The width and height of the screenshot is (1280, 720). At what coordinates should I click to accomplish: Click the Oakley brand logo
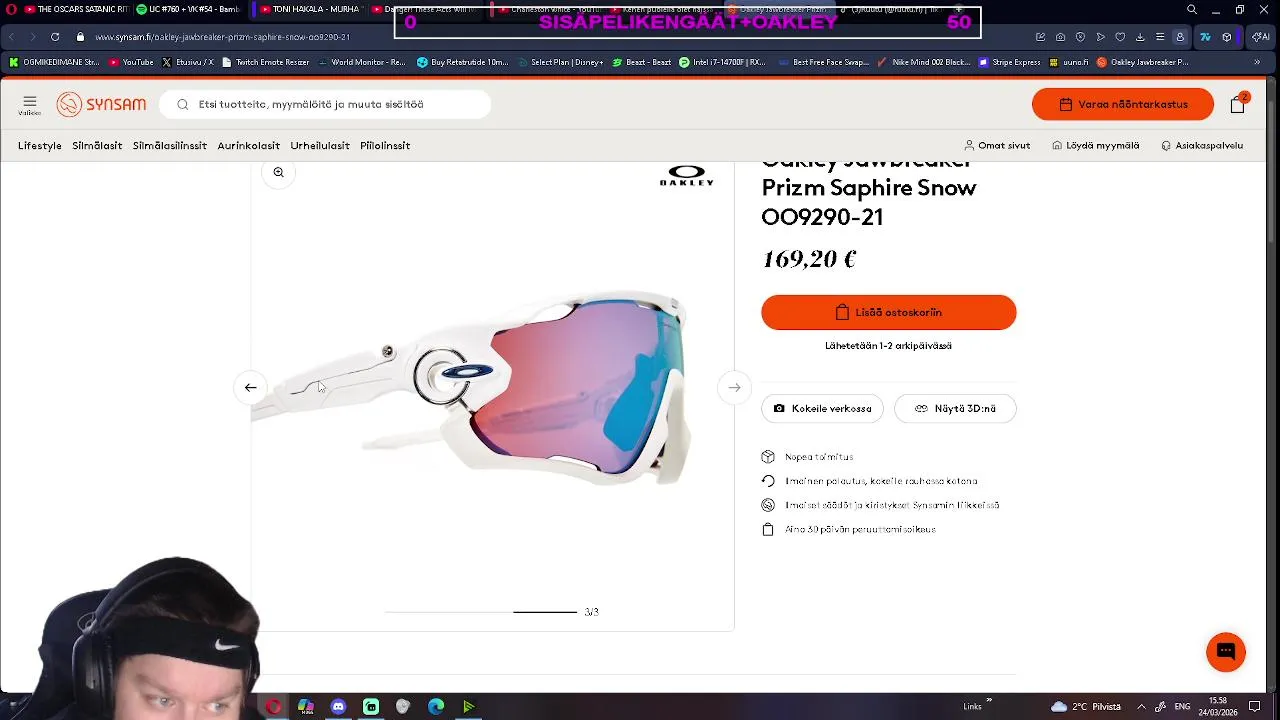[x=687, y=175]
